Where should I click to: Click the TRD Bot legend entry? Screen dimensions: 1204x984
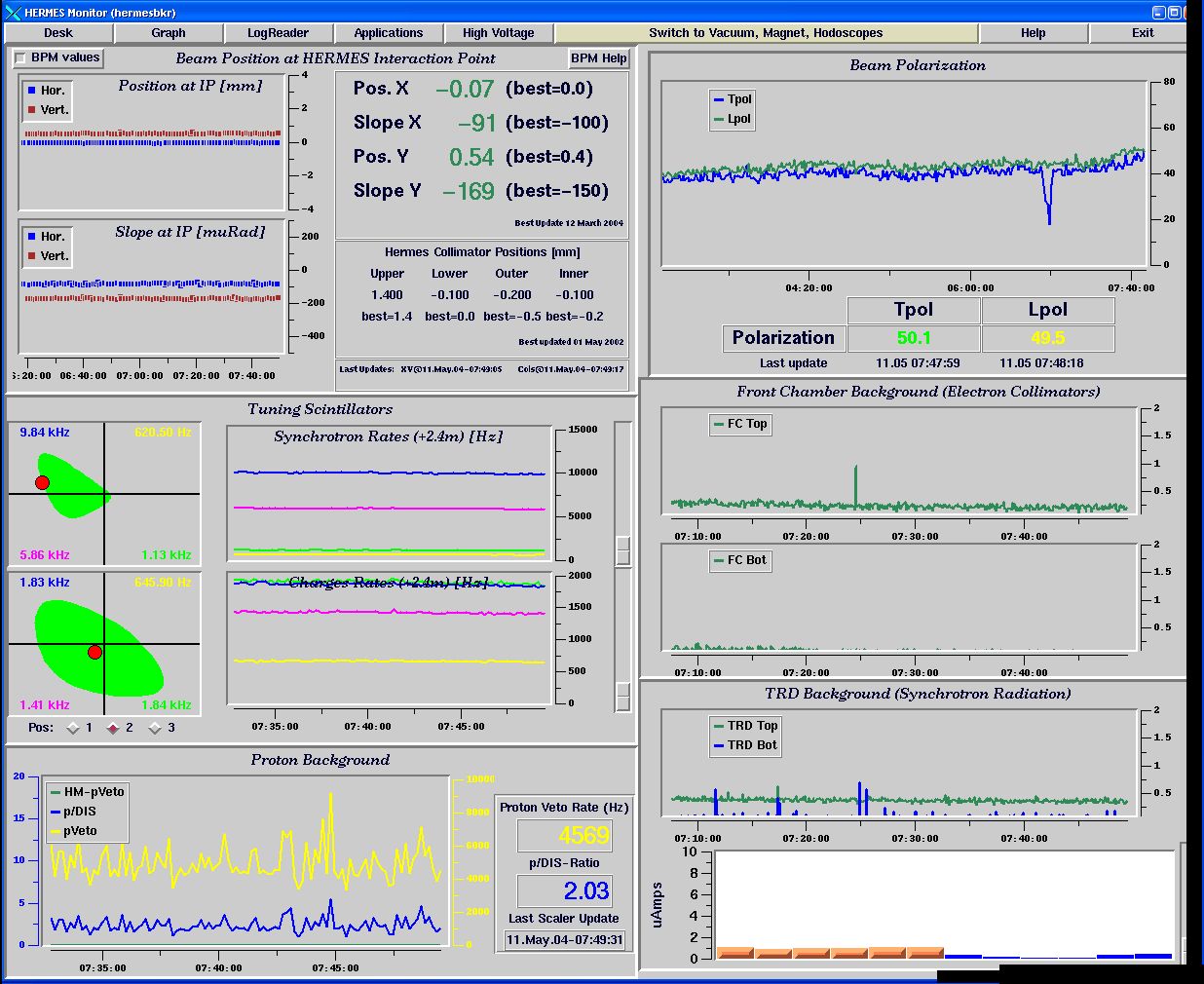745,745
